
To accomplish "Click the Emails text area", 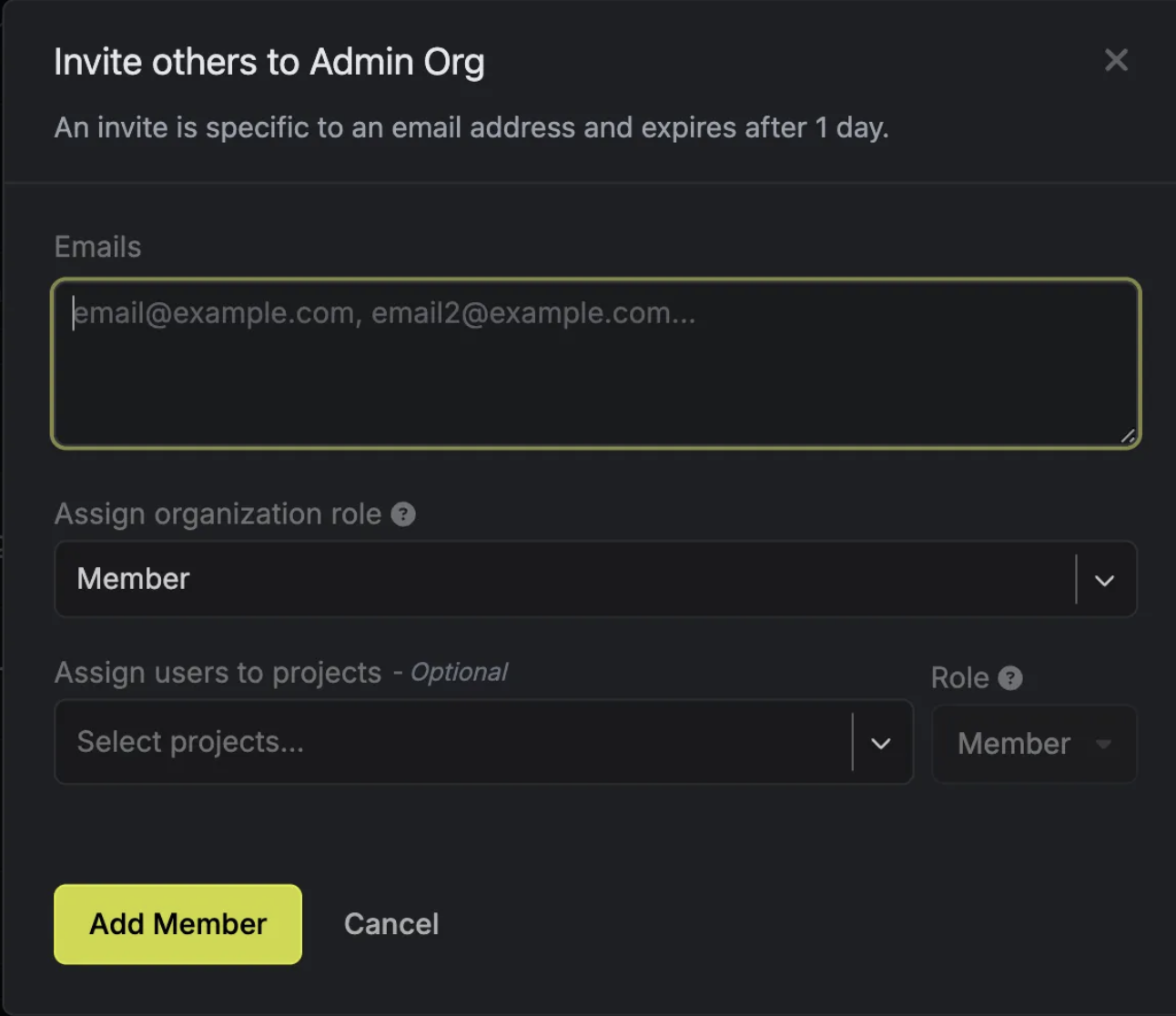I will (x=595, y=364).
